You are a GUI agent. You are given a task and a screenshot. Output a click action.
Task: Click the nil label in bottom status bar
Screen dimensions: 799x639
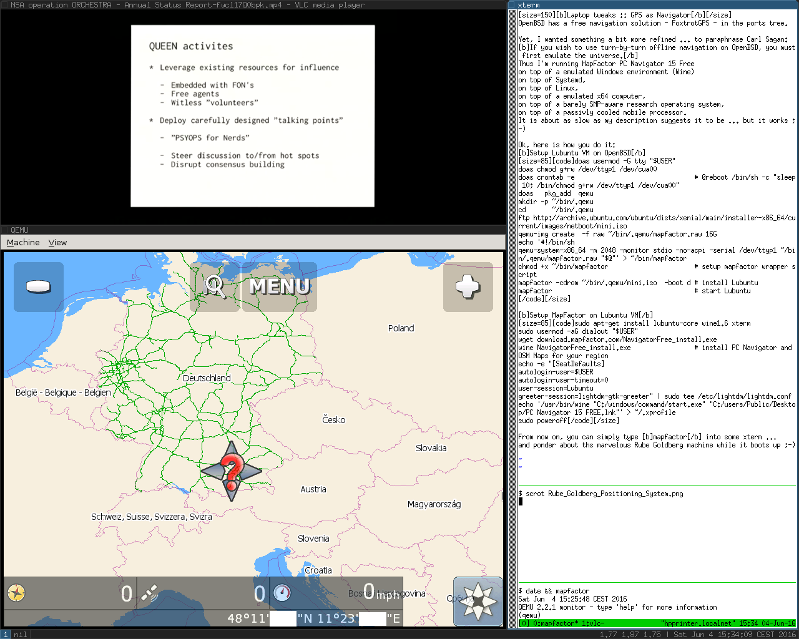[20, 634]
